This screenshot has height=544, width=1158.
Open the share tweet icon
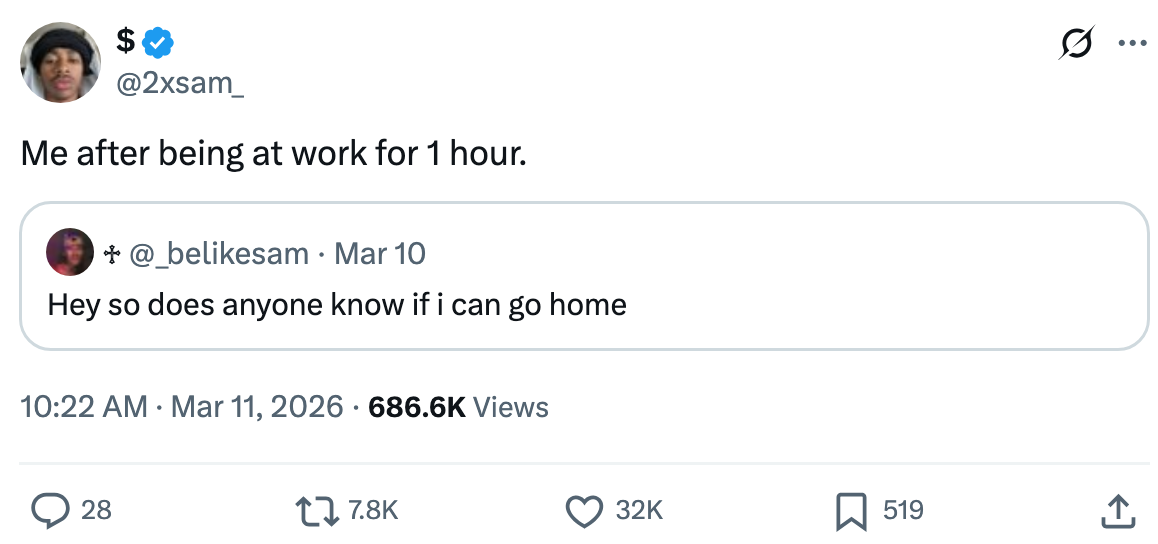tap(1118, 510)
